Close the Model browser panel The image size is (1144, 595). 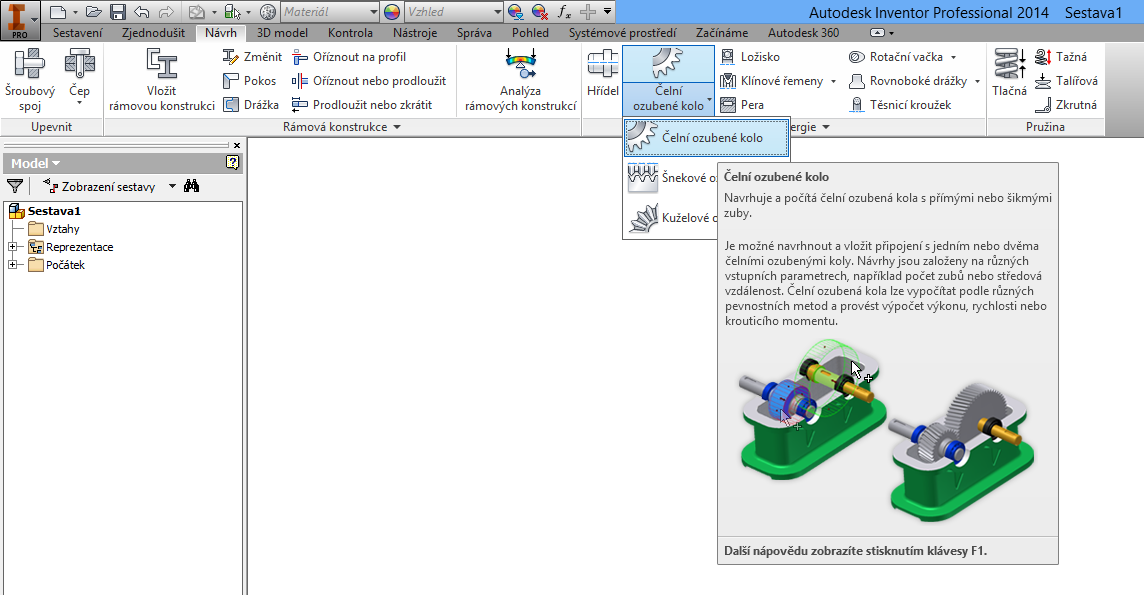236,146
